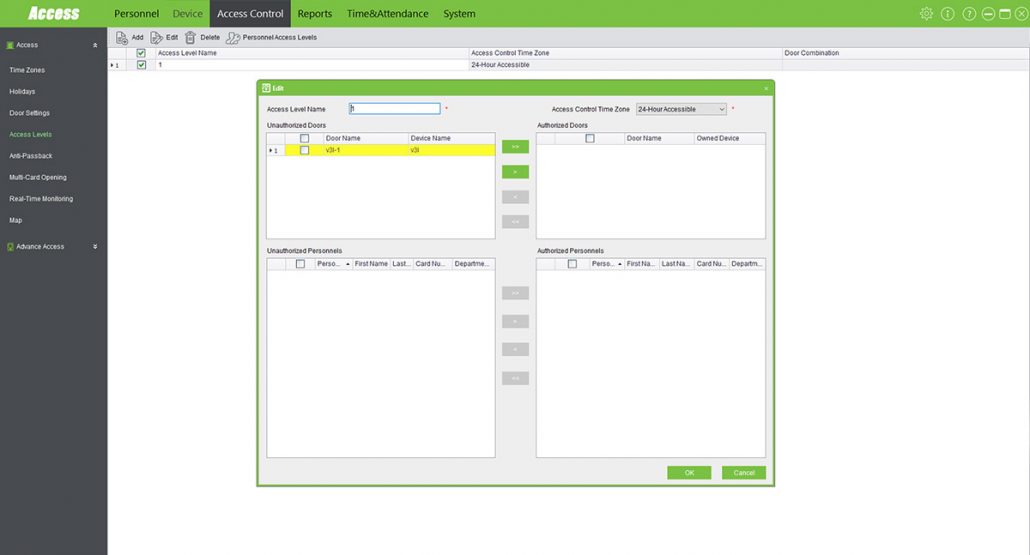Image resolution: width=1030 pixels, height=555 pixels.
Task: Collapse the Access sidebar section
Action: (x=95, y=45)
